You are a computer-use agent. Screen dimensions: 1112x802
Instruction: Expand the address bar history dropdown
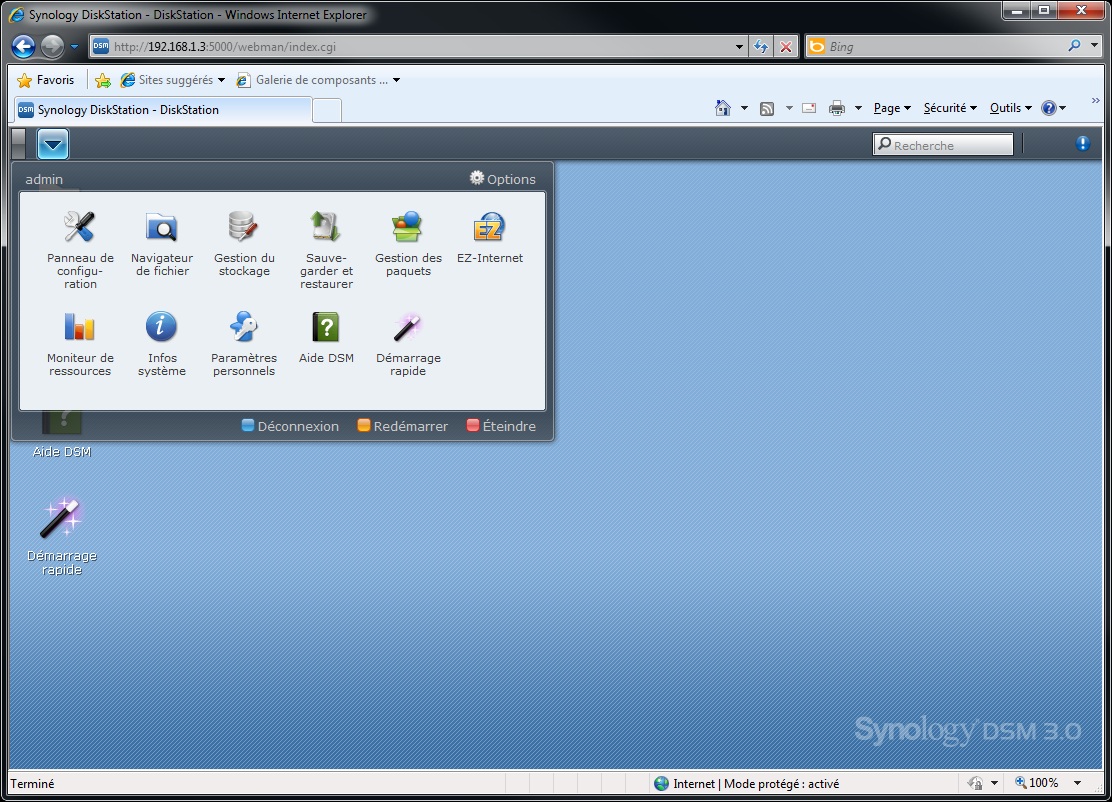coord(740,47)
